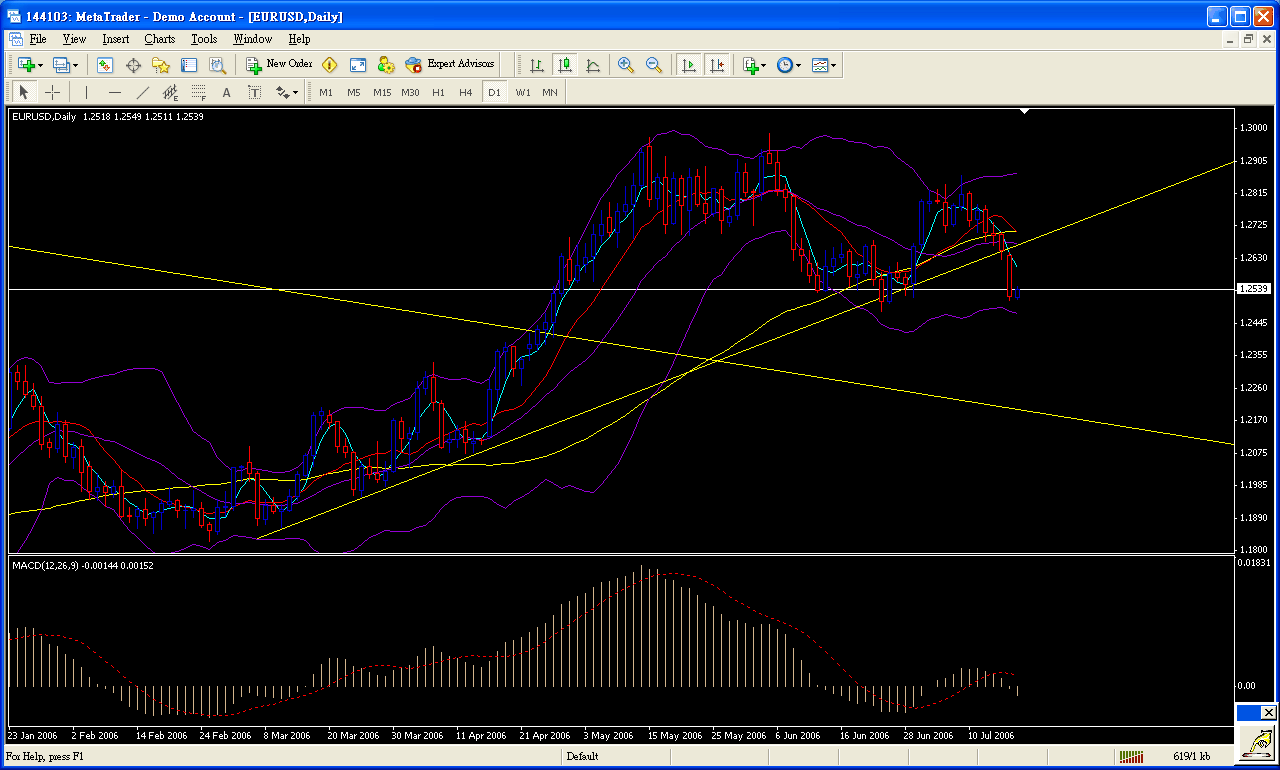Click the connection bars icon in status bar
The height and width of the screenshot is (770, 1280).
click(x=1132, y=756)
